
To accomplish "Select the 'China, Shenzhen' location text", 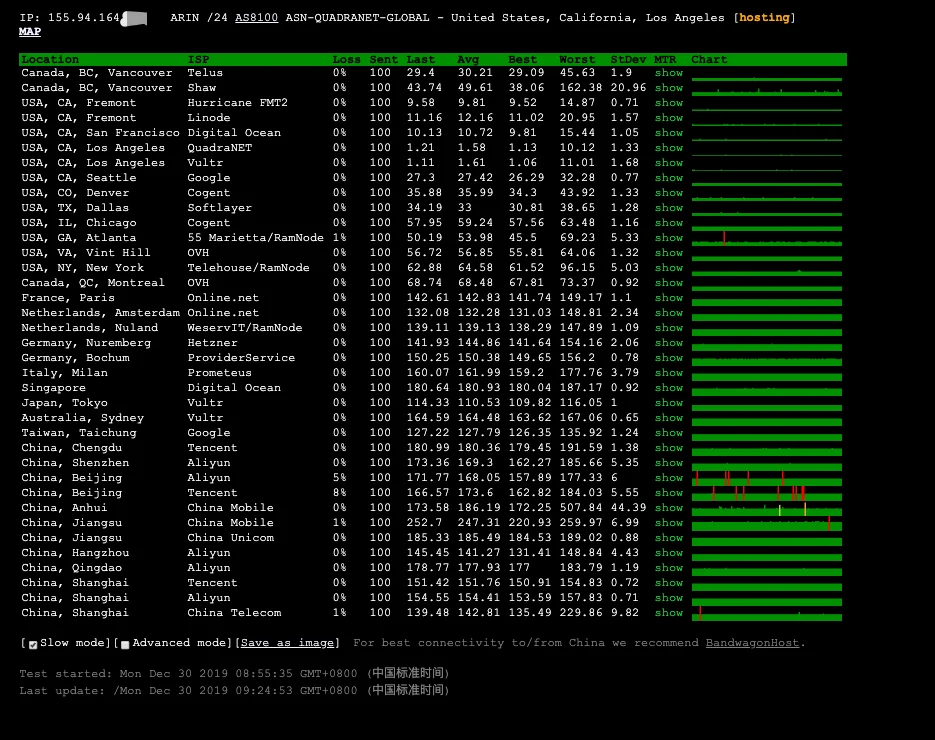I will pos(75,463).
